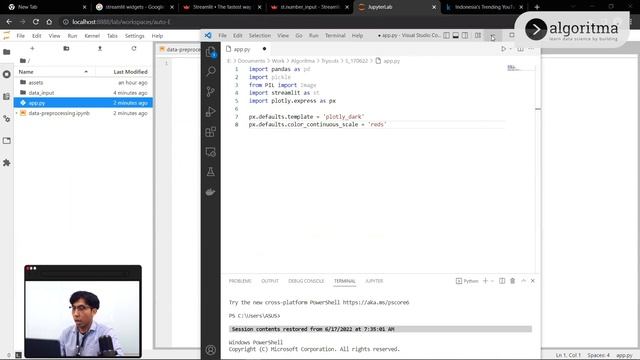640x360 pixels.
Task: Select the app.py editor tab in VS Code
Action: tap(242, 49)
